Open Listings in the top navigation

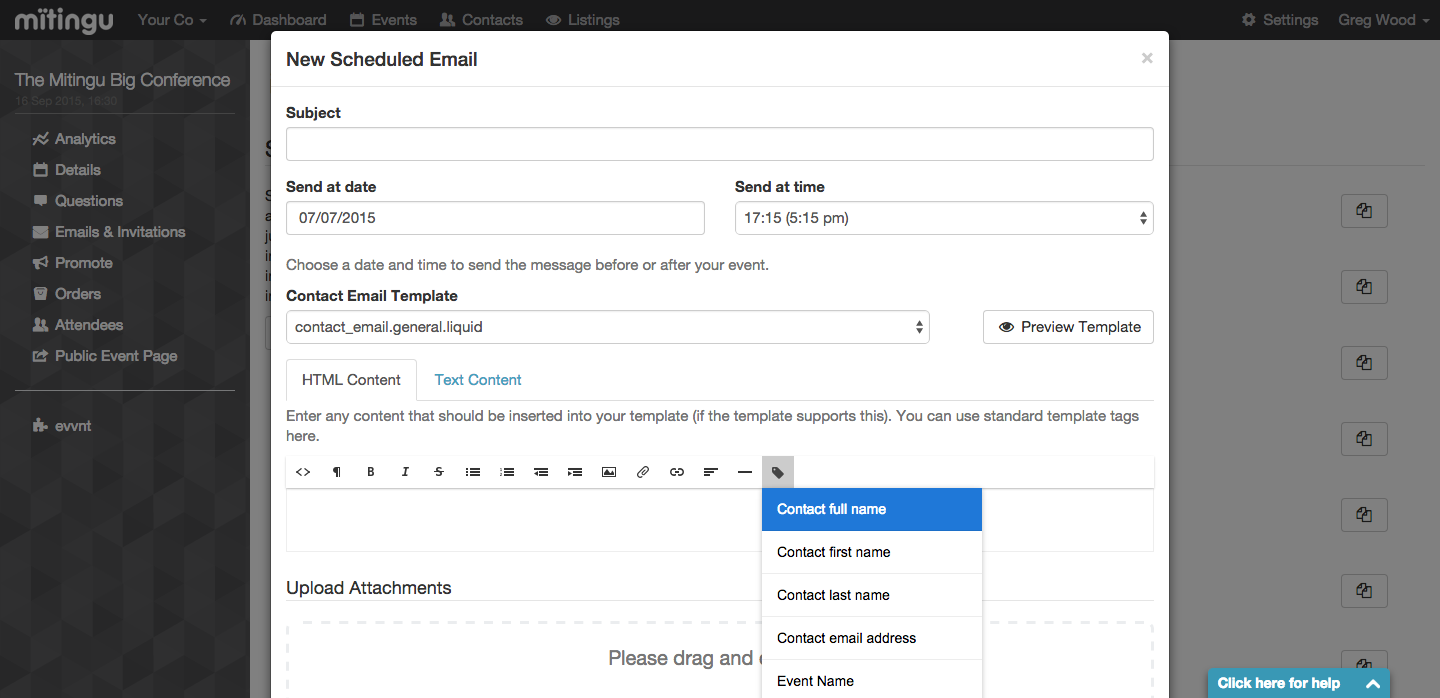click(x=583, y=20)
